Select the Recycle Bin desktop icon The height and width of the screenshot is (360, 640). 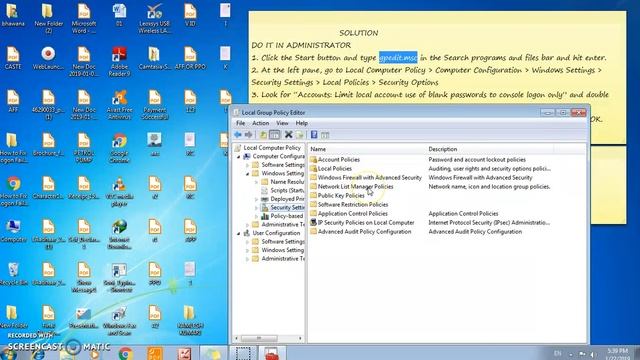point(13,273)
